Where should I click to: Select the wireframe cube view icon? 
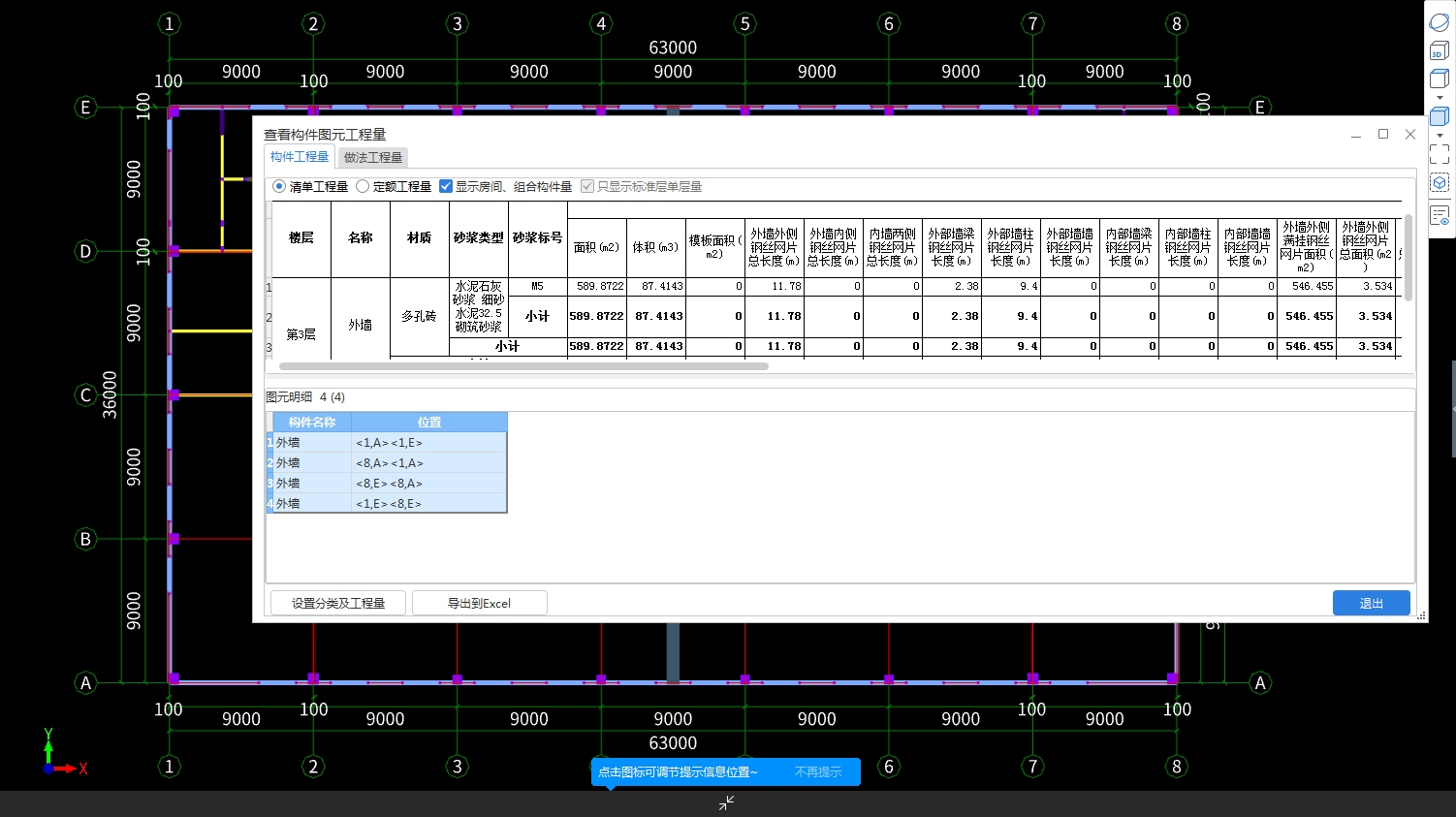click(1440, 79)
